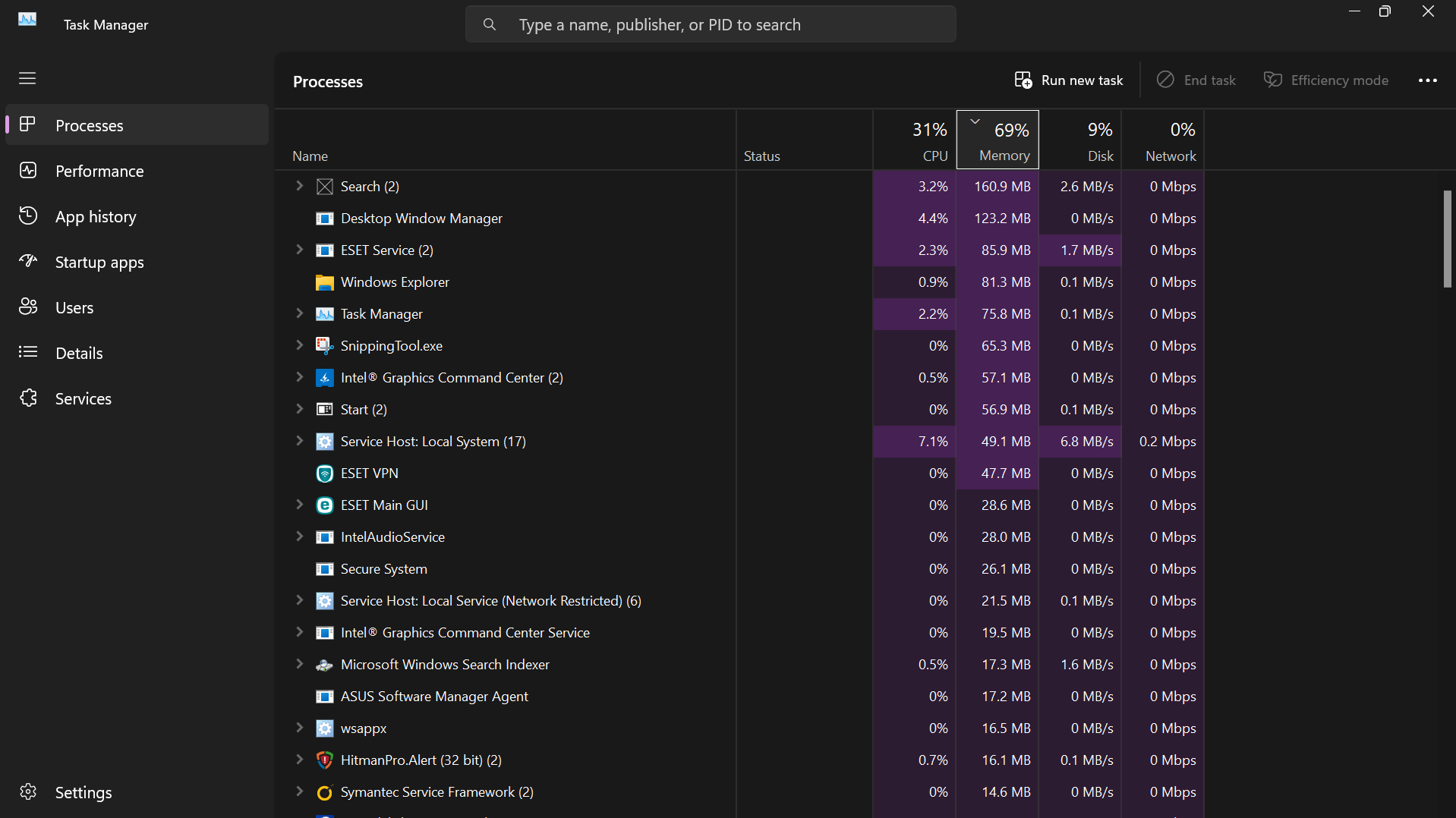Click the process list vertical scrollbar
Viewport: 1456px width, 818px height.
point(1447,239)
